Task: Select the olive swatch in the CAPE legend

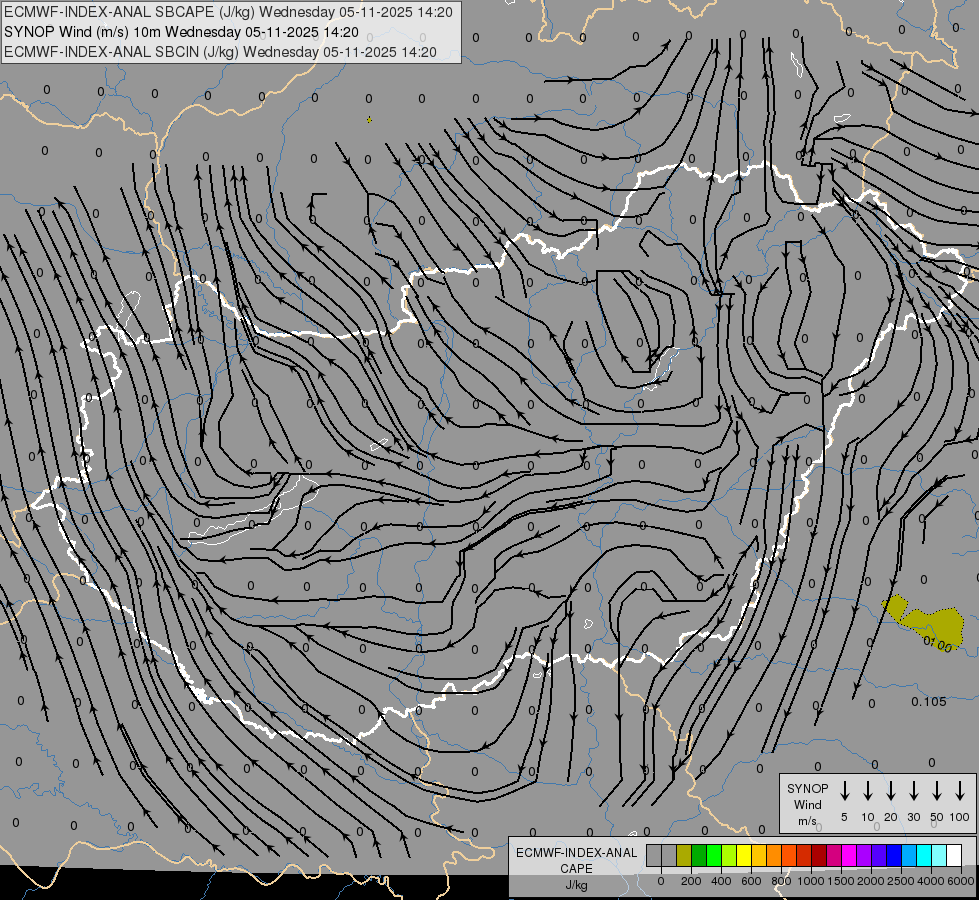Action: coord(684,855)
